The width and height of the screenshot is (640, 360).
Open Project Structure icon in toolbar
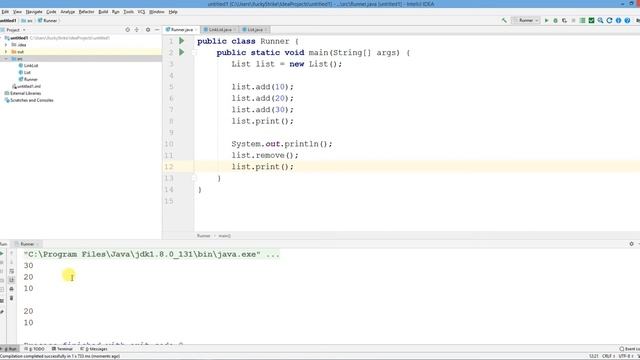pyautogui.click(x=582, y=20)
